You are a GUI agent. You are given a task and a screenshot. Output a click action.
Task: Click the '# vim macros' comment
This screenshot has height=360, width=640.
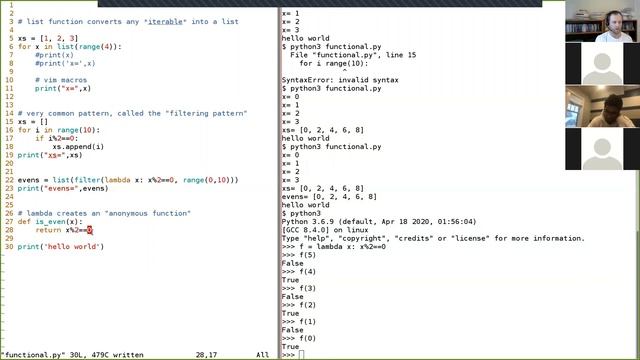pyautogui.click(x=61, y=80)
